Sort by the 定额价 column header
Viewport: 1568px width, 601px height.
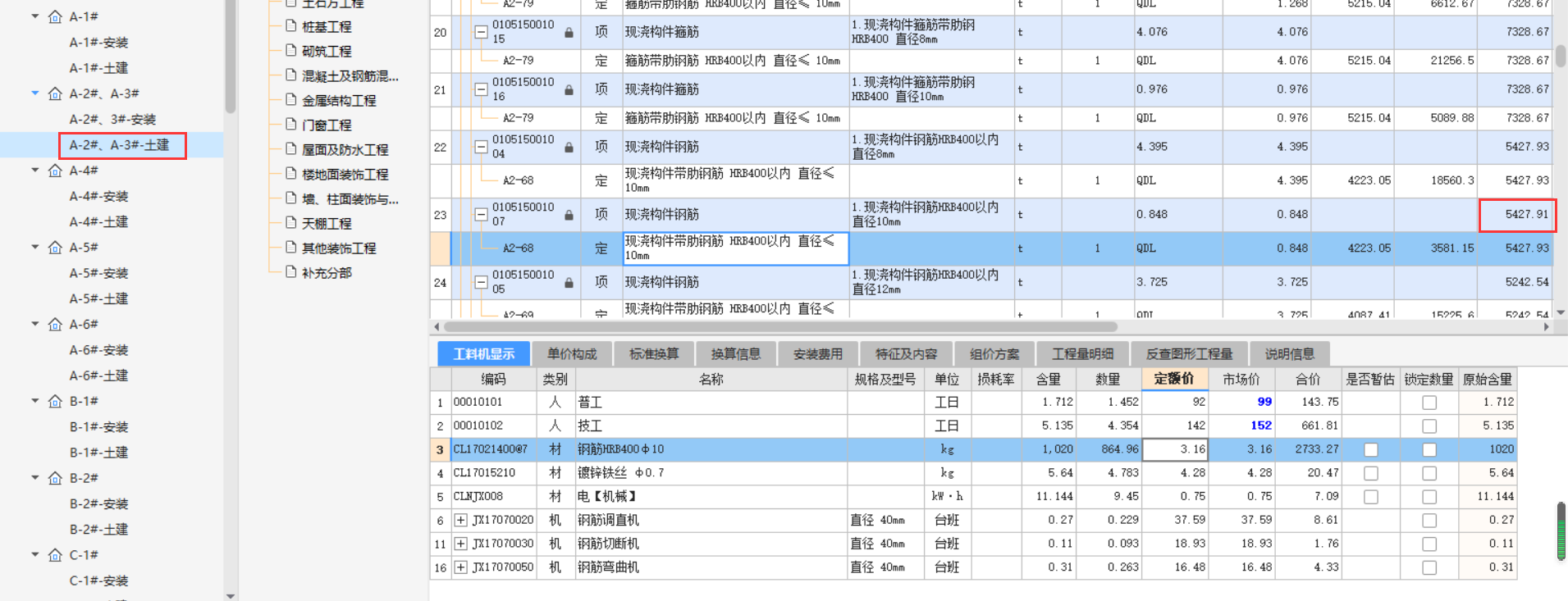coord(1174,379)
